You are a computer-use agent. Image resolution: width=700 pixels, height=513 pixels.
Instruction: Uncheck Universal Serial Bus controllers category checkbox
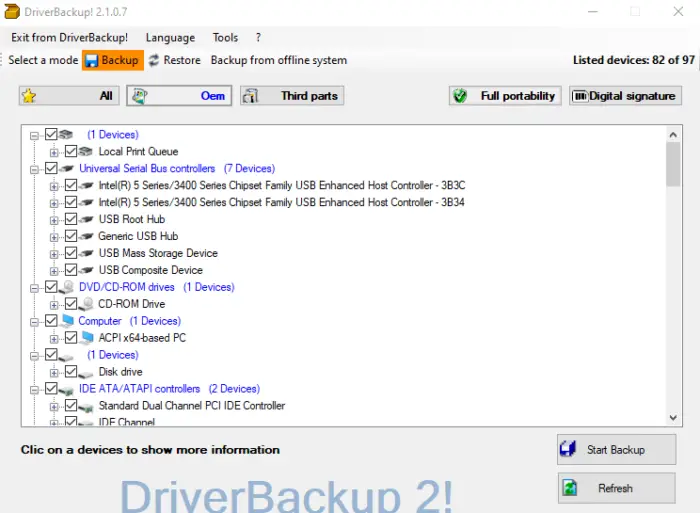pyautogui.click(x=51, y=168)
